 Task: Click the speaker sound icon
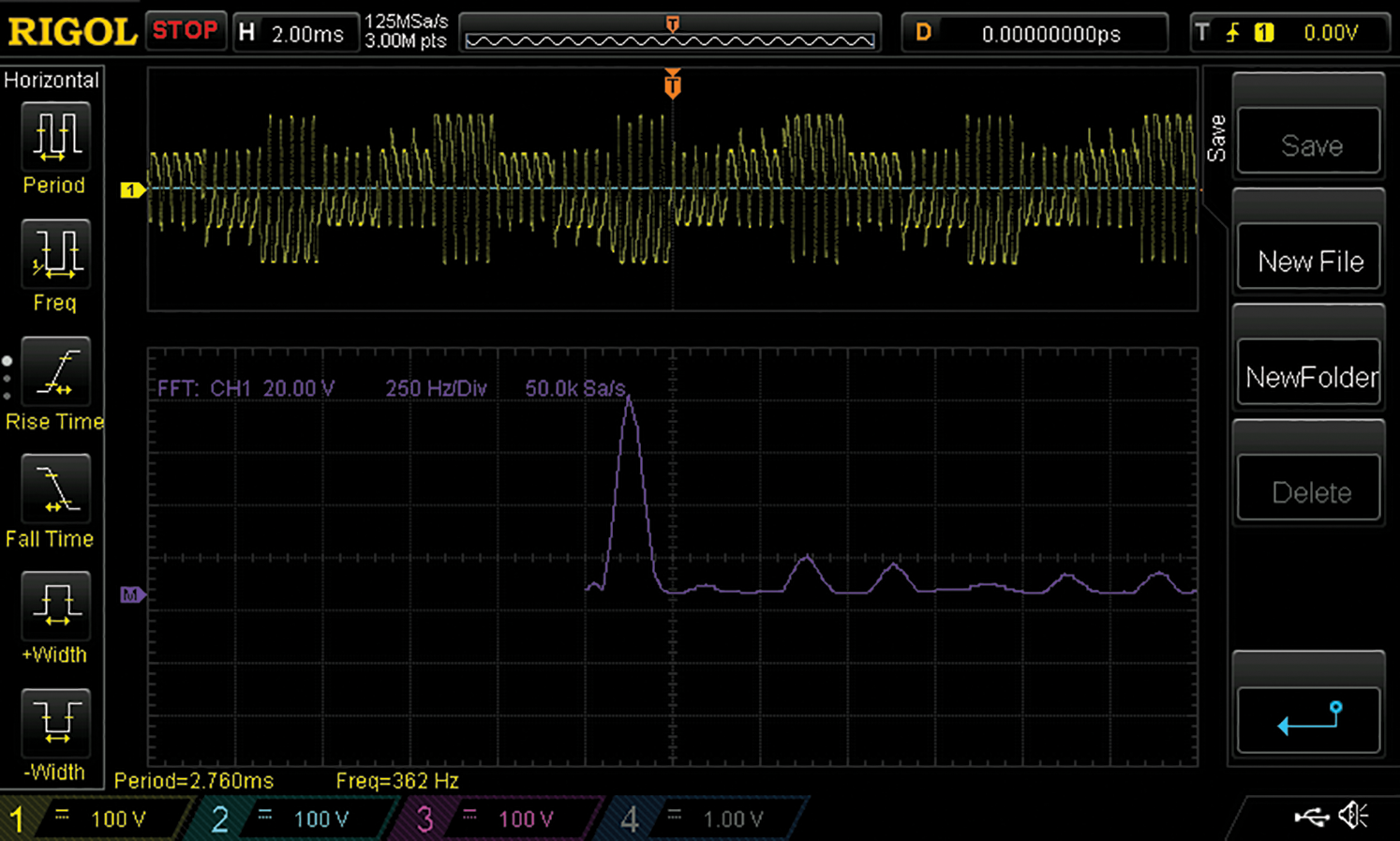click(x=1353, y=817)
